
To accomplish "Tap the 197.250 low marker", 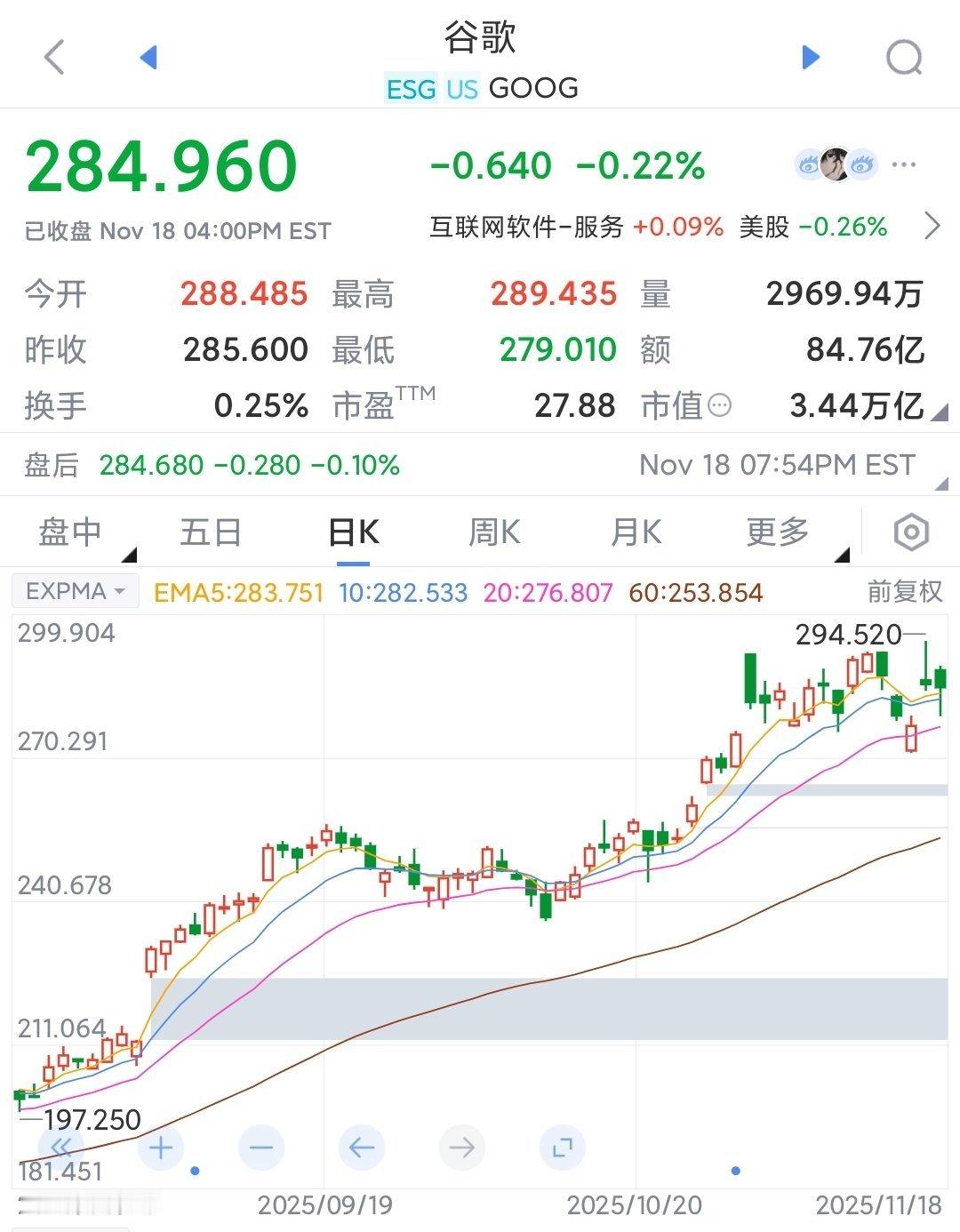I will pos(92,1119).
